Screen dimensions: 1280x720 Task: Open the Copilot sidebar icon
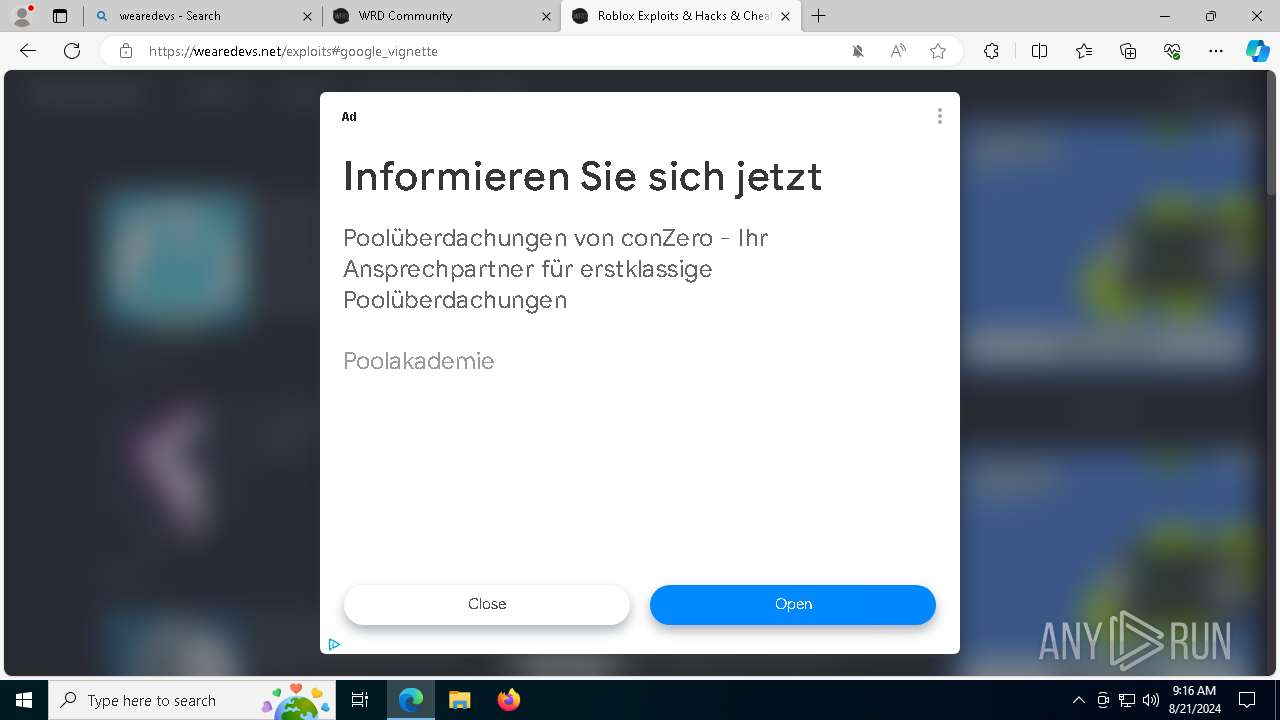pos(1258,51)
